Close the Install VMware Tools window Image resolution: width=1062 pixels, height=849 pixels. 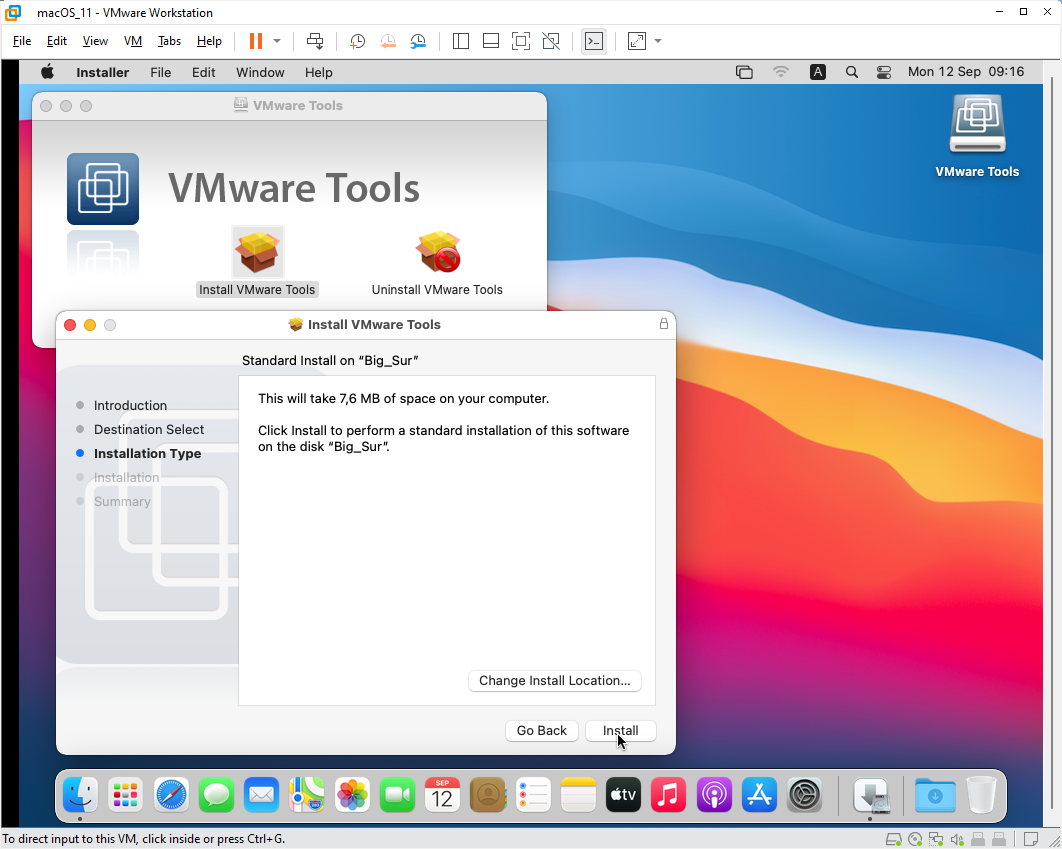point(70,325)
